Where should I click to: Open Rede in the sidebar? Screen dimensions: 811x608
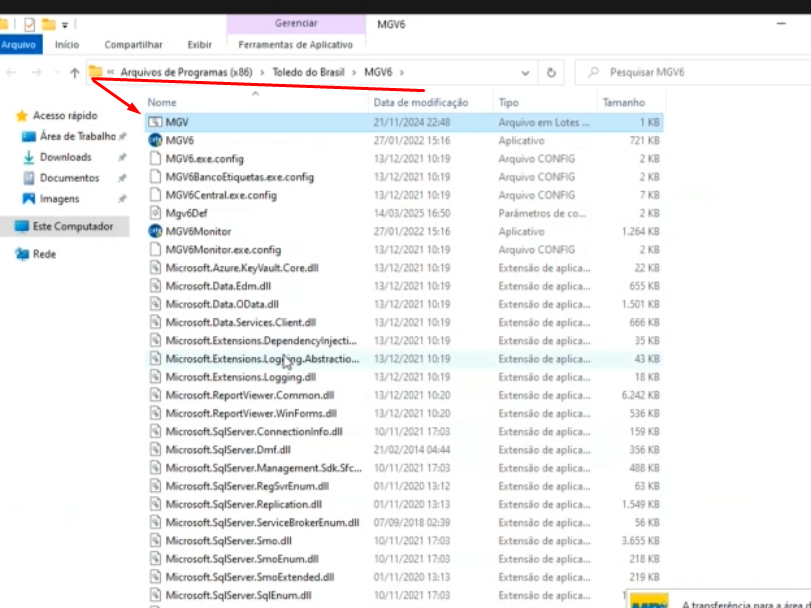(x=44, y=254)
